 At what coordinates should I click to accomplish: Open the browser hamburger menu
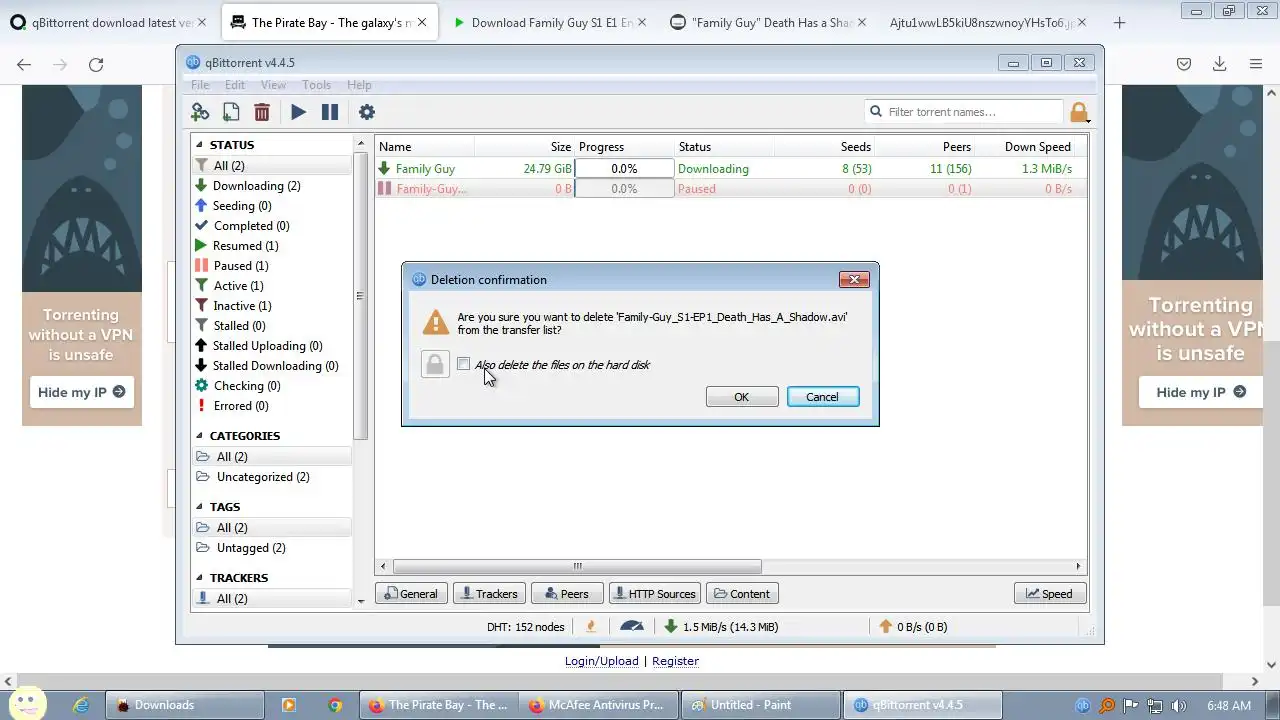[1256, 64]
